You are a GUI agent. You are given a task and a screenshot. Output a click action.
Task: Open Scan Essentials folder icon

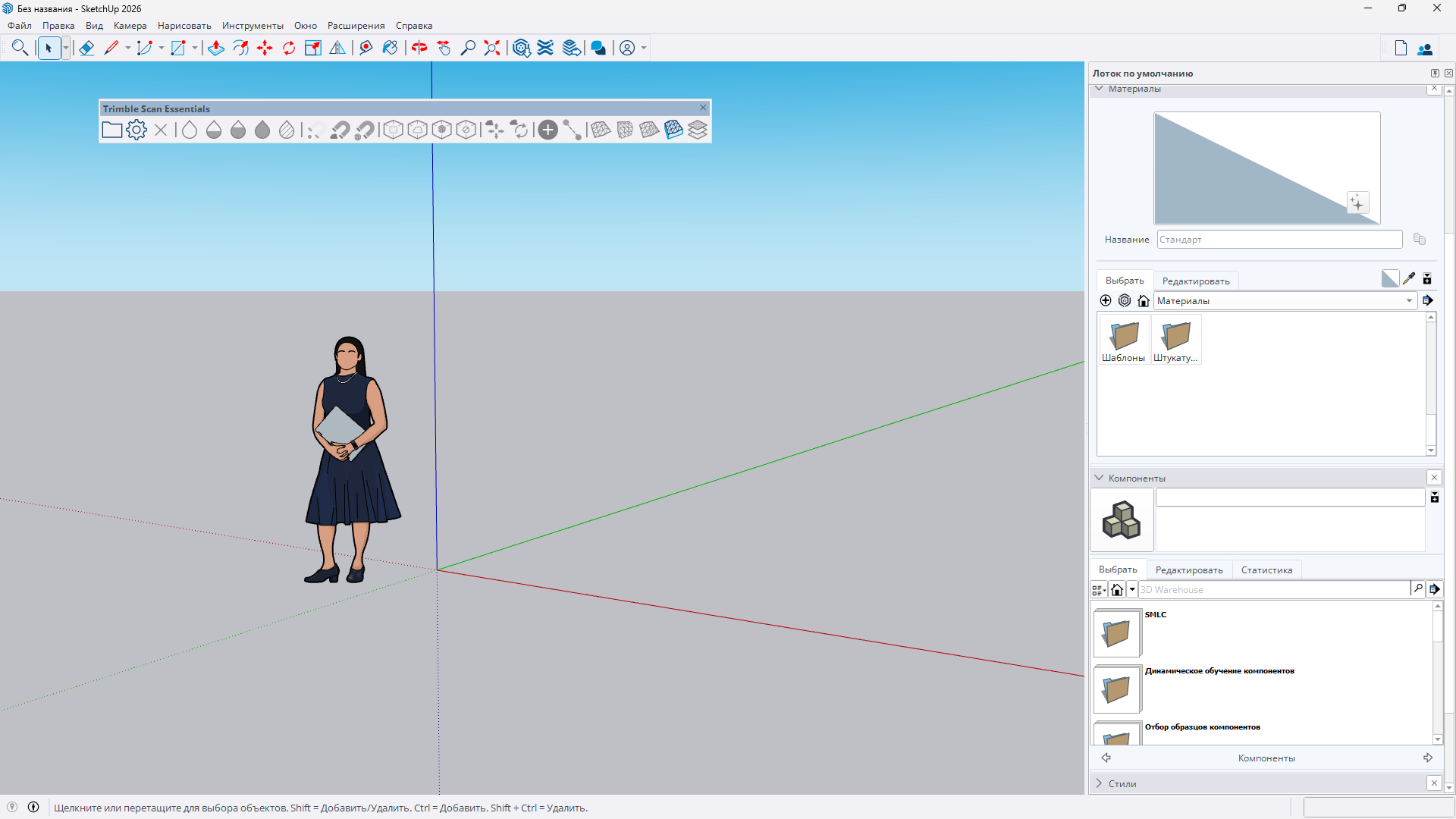pyautogui.click(x=111, y=130)
